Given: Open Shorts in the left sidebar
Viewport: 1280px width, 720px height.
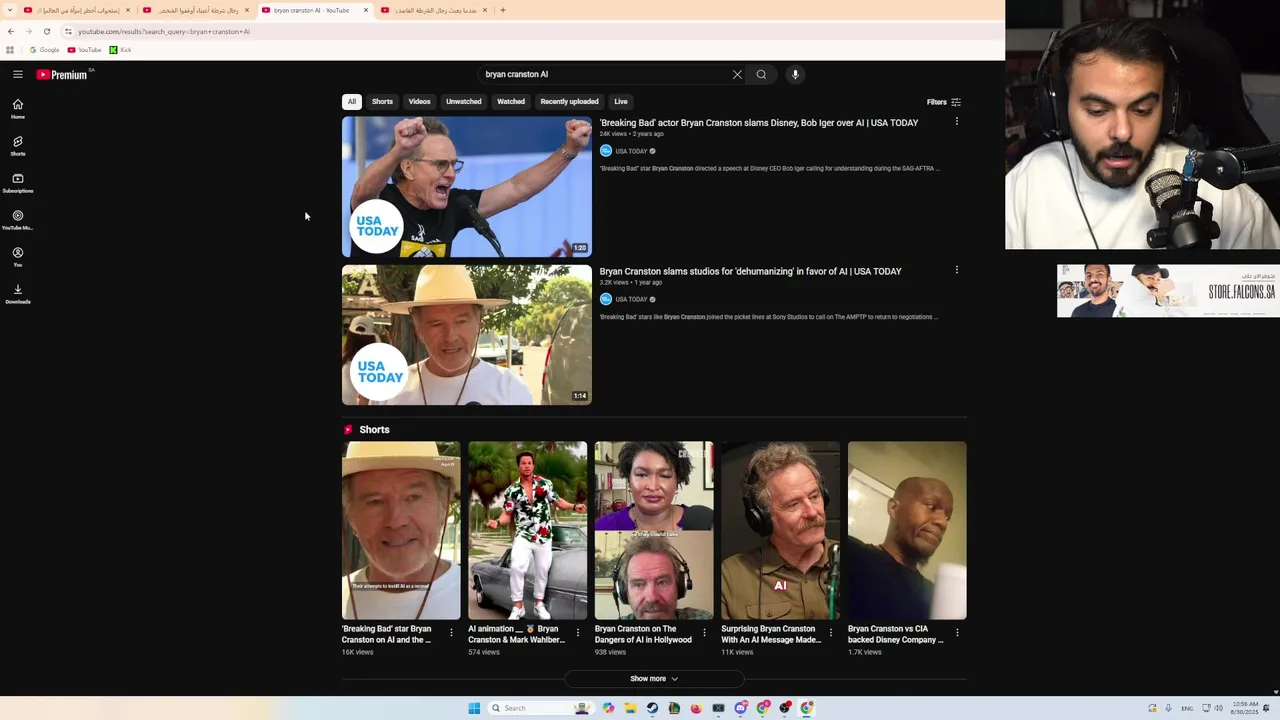Looking at the screenshot, I should pyautogui.click(x=17, y=146).
